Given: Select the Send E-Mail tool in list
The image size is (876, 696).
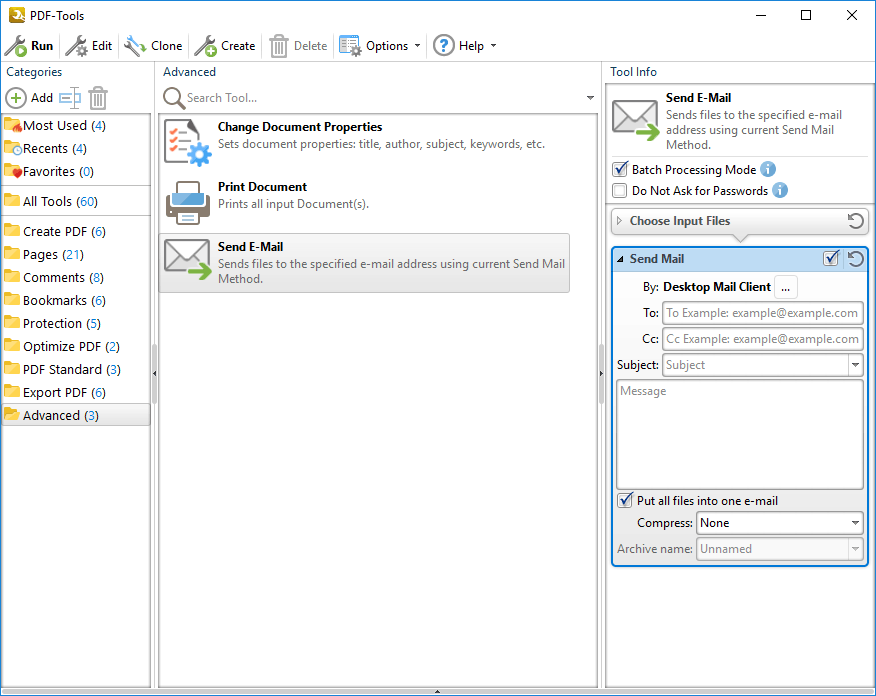Looking at the screenshot, I should [364, 263].
